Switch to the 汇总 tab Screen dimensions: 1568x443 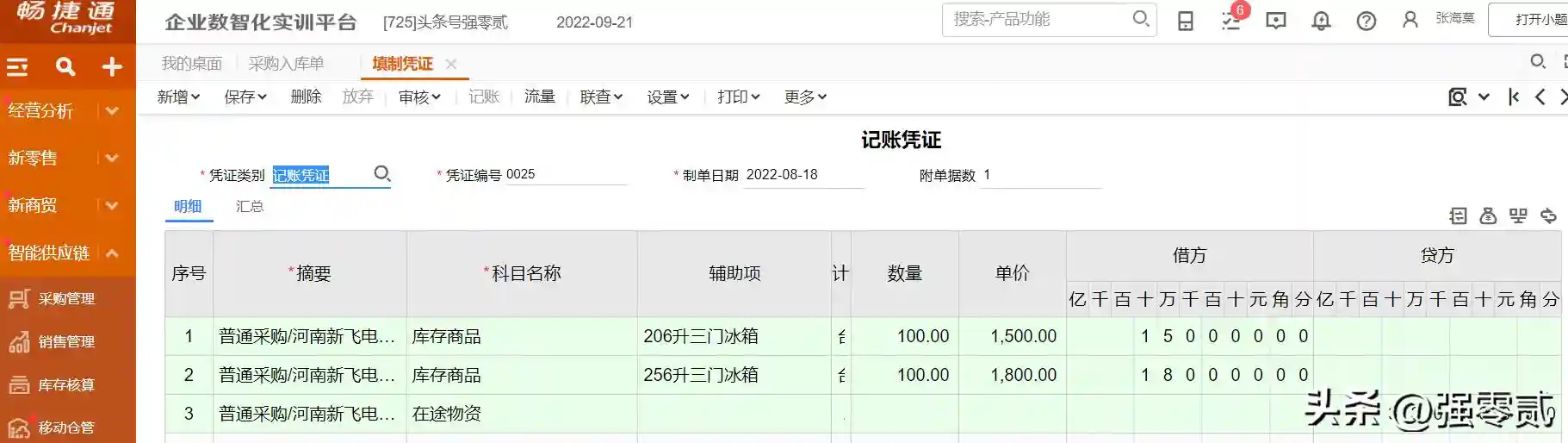point(250,207)
